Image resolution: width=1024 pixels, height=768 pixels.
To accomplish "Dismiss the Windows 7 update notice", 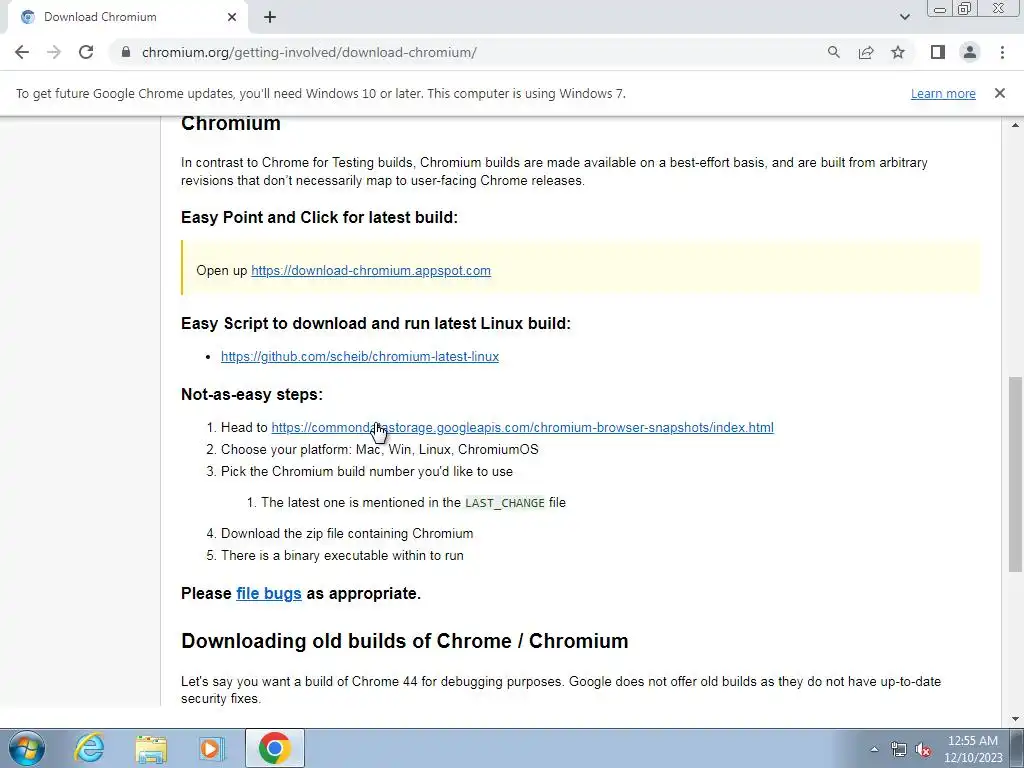I will [1000, 93].
